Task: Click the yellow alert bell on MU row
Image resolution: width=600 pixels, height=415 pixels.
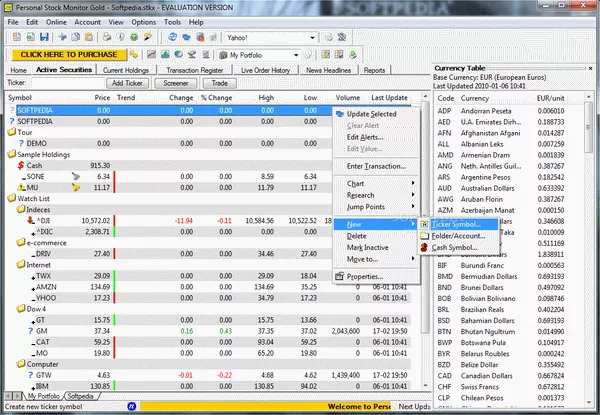Action: [x=76, y=187]
